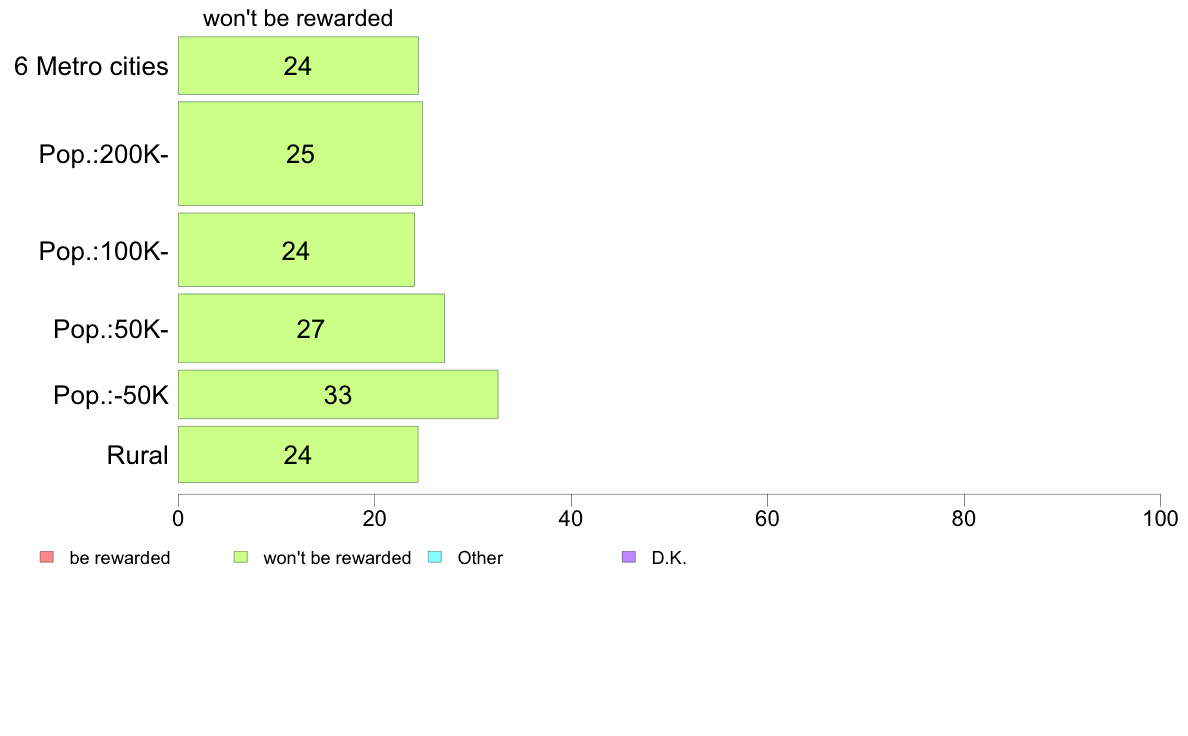Click the green won't be rewarded legend swatch

coord(241,557)
